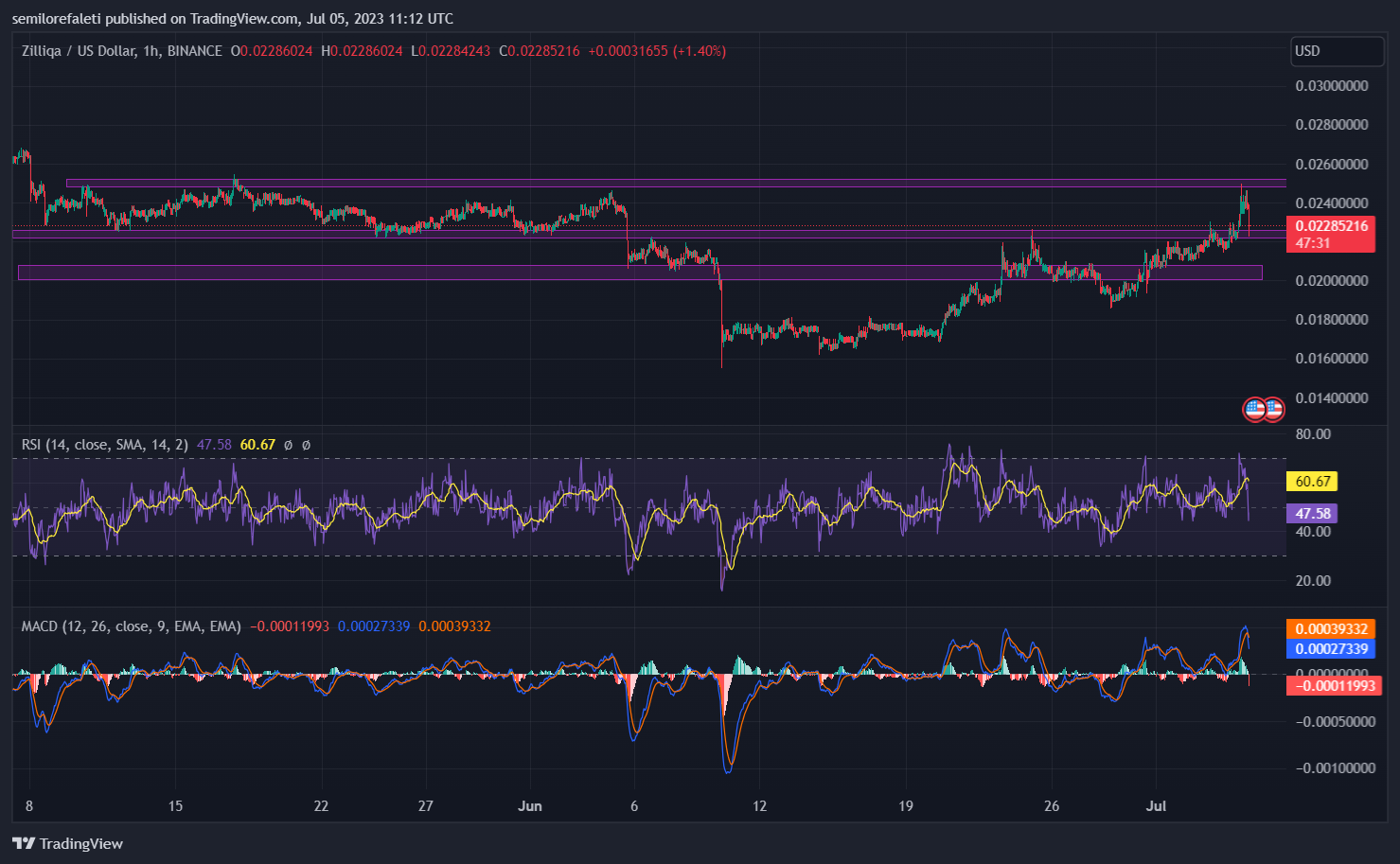The height and width of the screenshot is (864, 1400).
Task: Click the orange MACD legend value 0.00039332
Action: coord(455,626)
